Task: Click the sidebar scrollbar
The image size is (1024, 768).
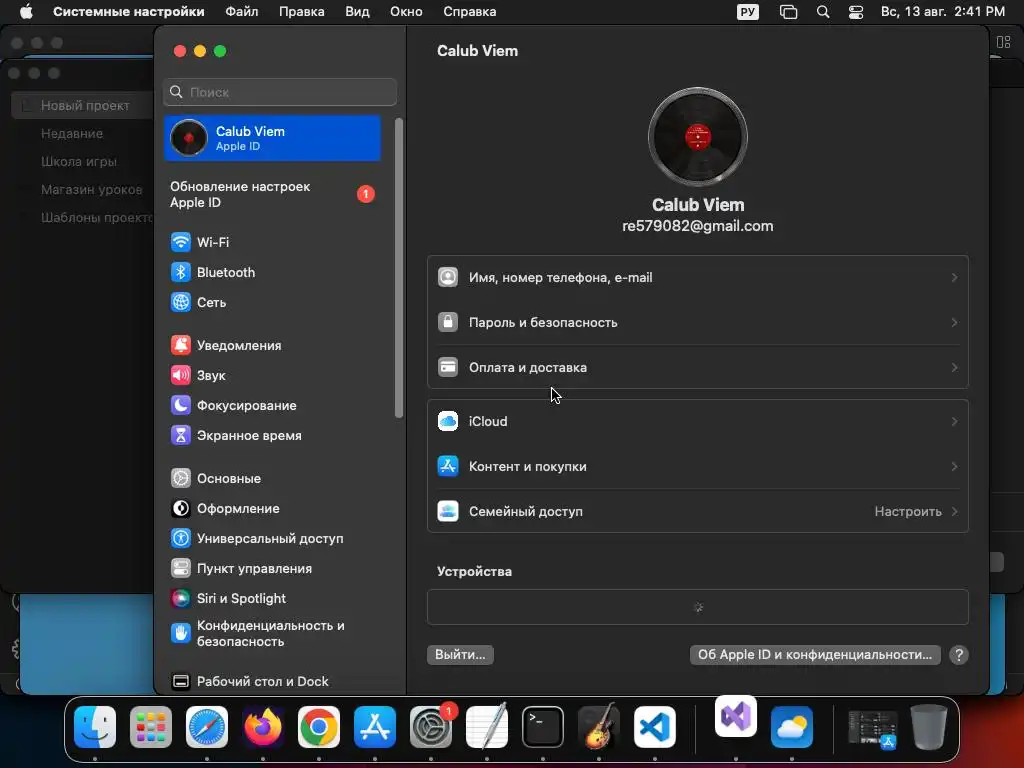Action: [398, 268]
